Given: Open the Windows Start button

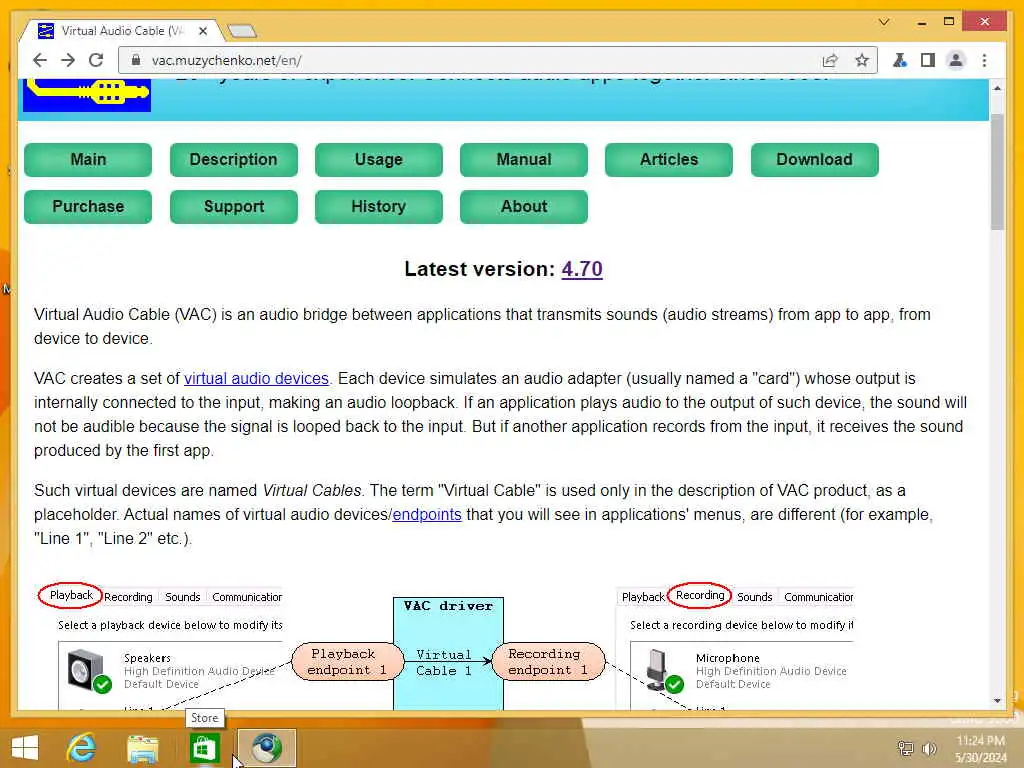Looking at the screenshot, I should 25,748.
